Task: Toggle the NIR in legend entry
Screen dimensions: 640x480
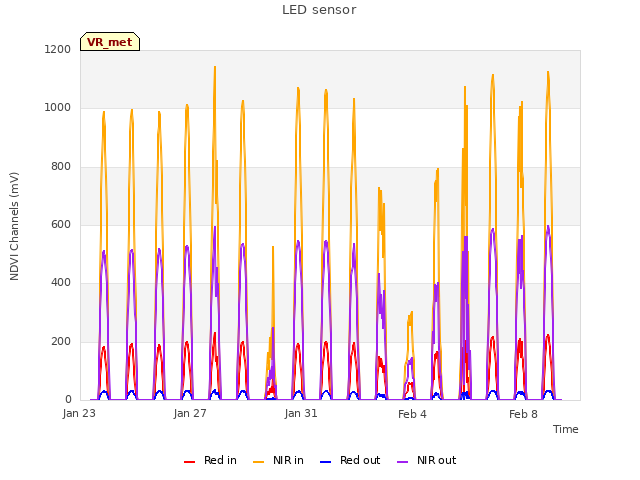Action: [278, 460]
